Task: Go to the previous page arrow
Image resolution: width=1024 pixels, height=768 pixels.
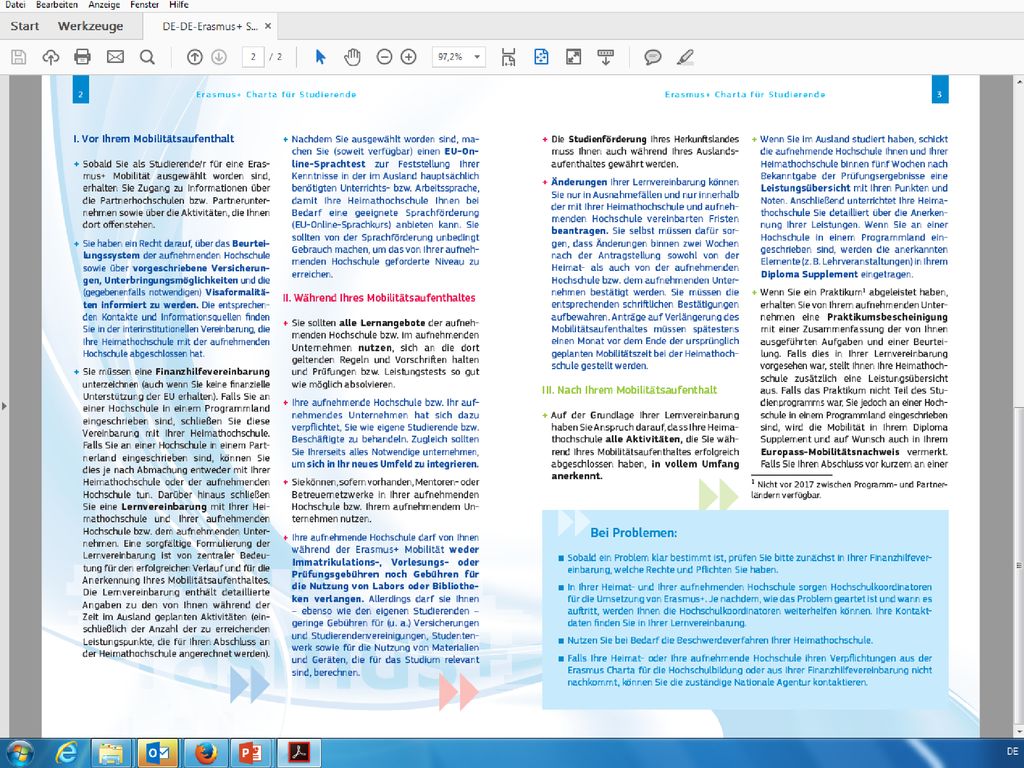Action: point(195,57)
